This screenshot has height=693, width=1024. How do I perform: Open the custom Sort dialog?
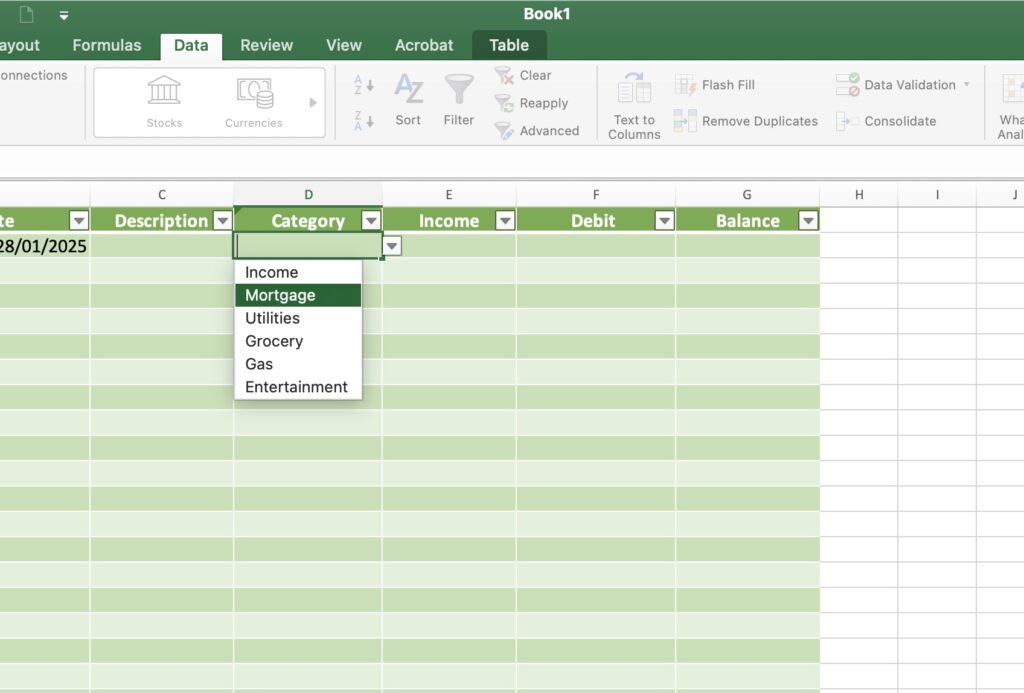tap(408, 100)
